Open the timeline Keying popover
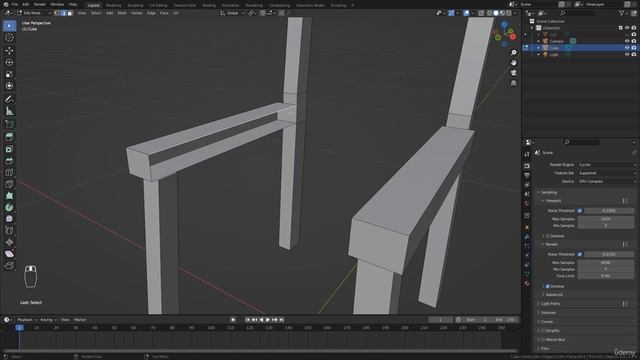 click(48, 320)
